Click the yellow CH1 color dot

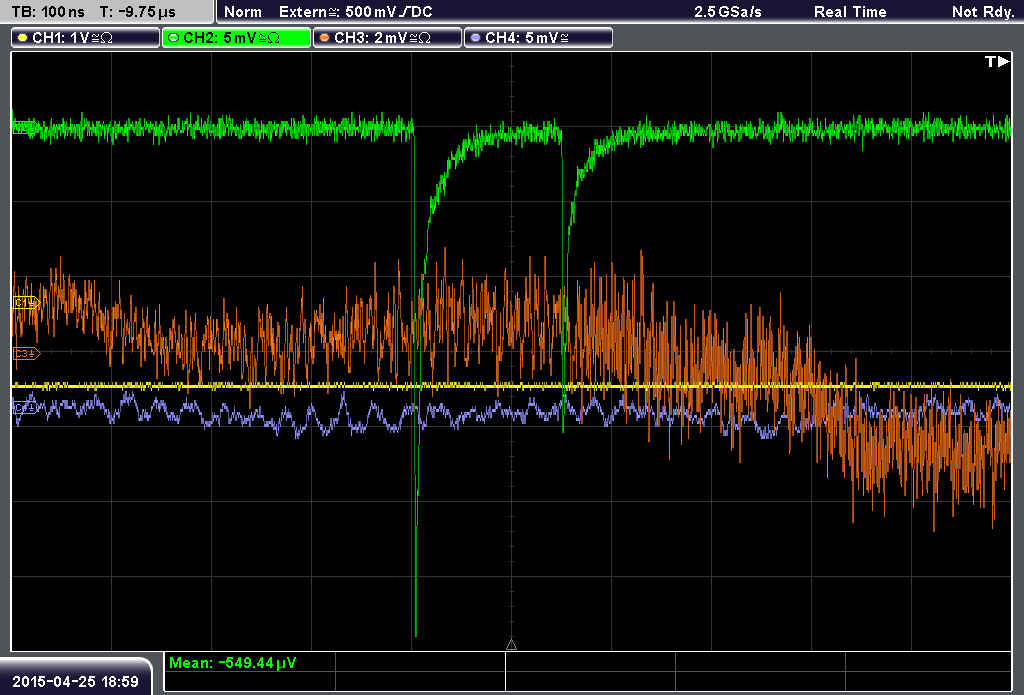[x=23, y=38]
